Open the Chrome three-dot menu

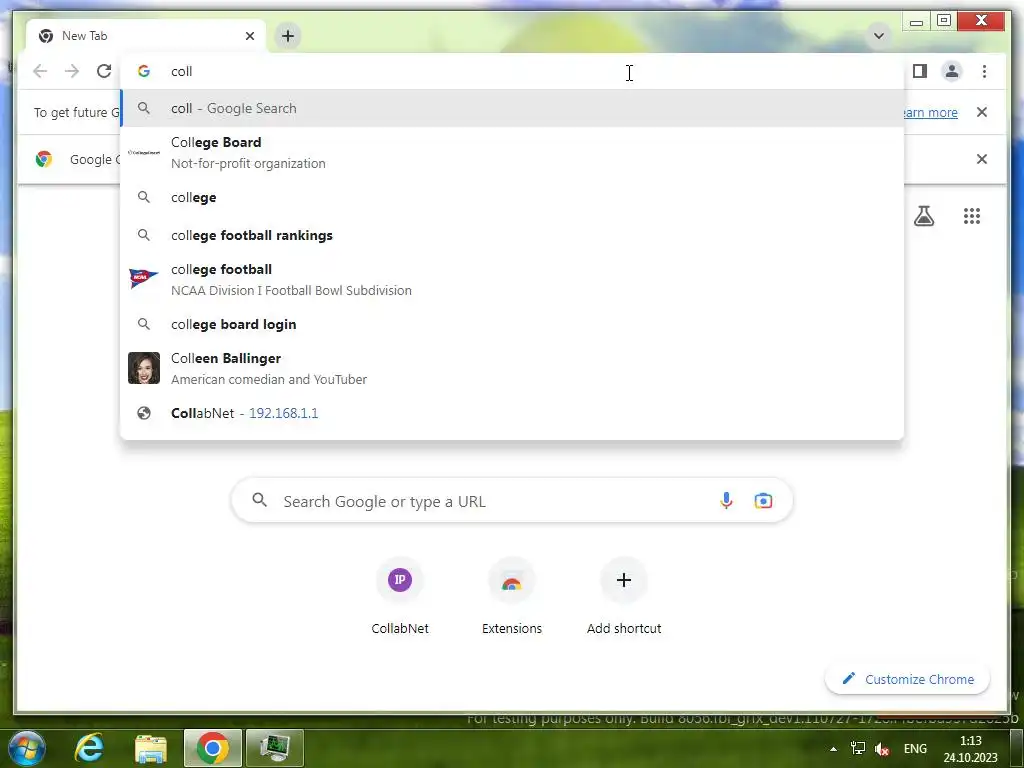pyautogui.click(x=984, y=71)
